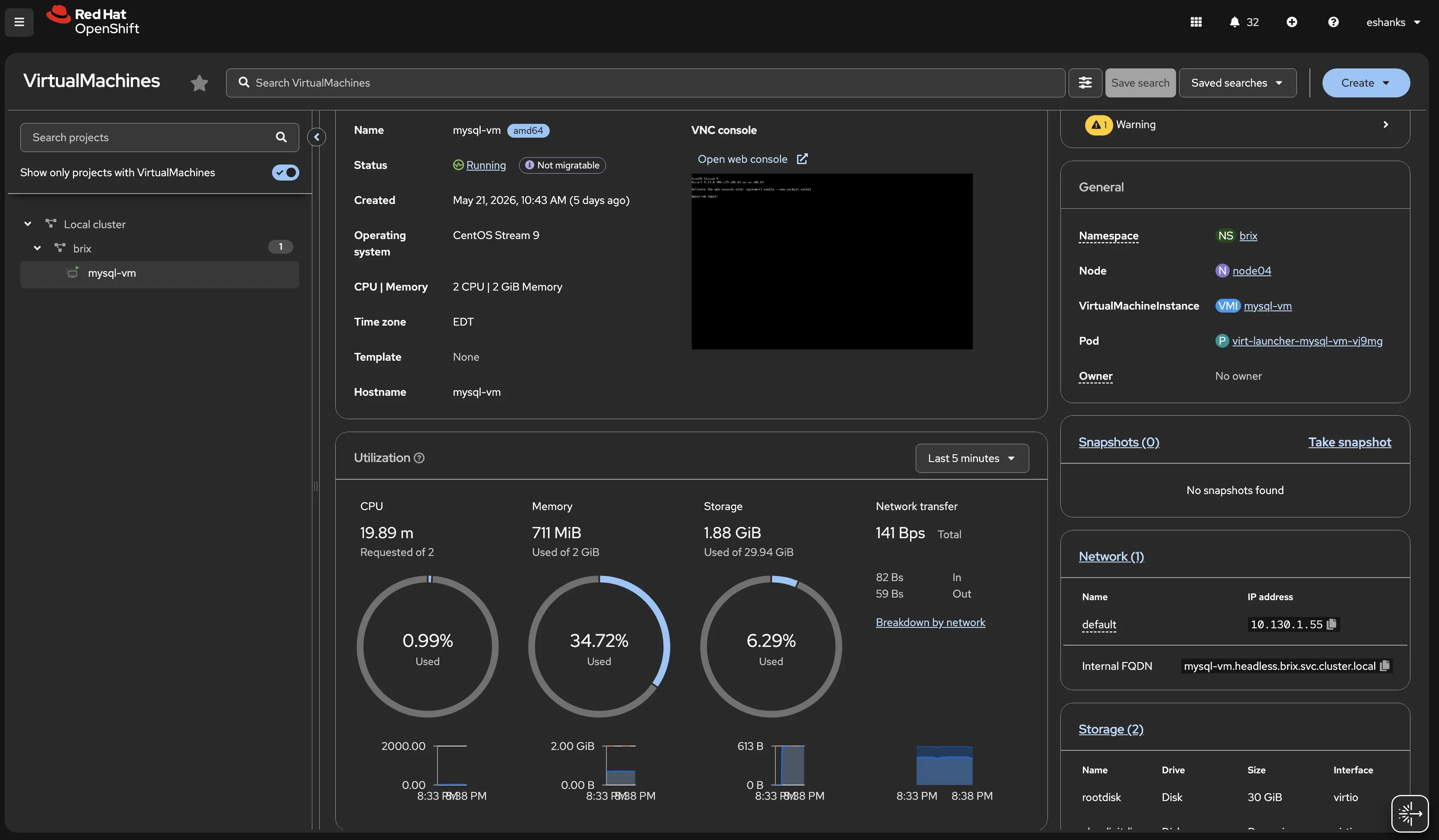This screenshot has height=840, width=1439.
Task: Click the network transfer sparkline chart
Action: click(944, 765)
